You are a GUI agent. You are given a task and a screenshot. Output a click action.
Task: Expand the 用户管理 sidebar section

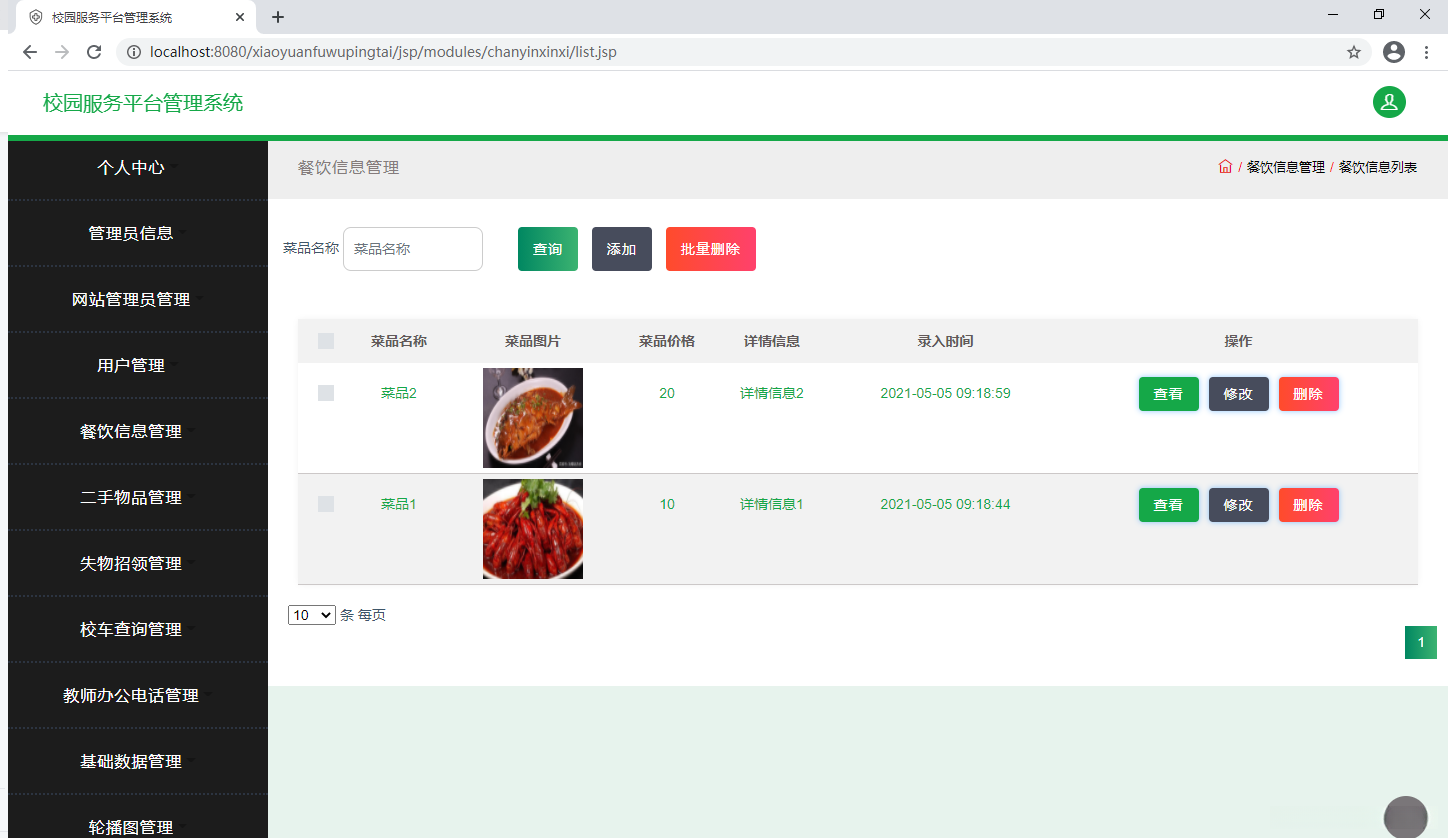130,365
